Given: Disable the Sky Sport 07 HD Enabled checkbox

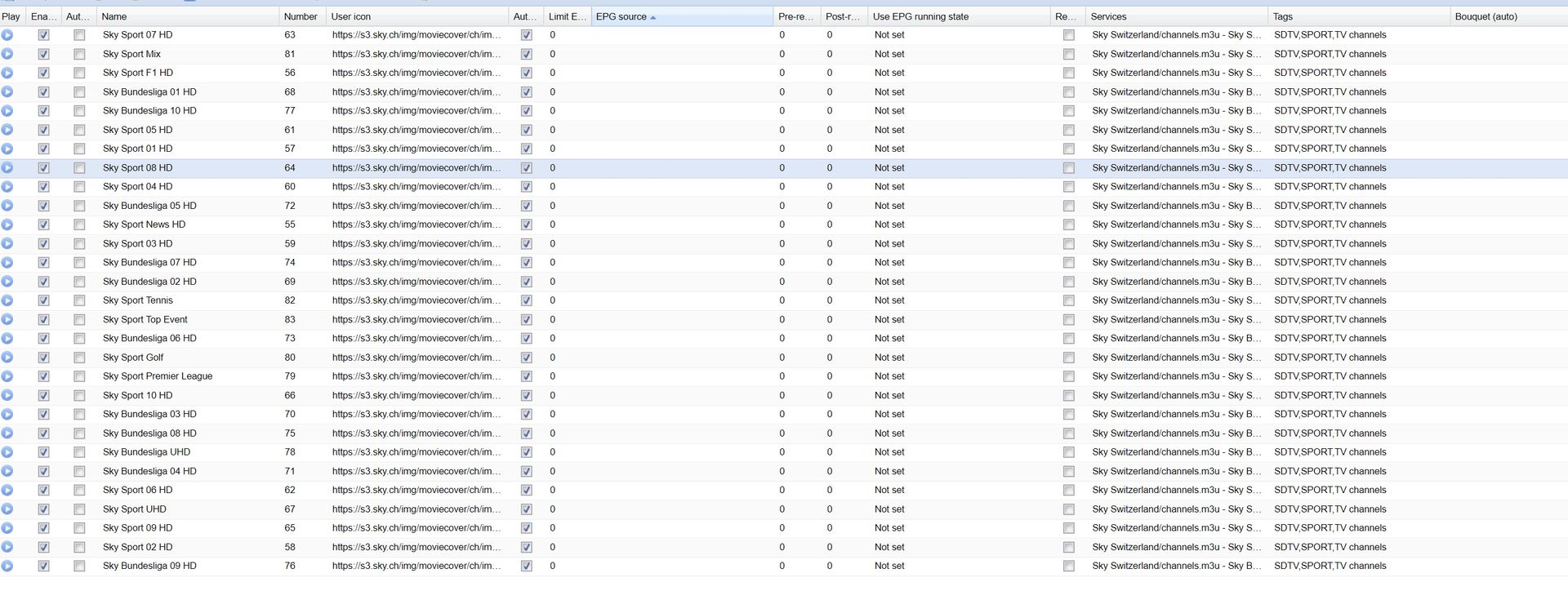Looking at the screenshot, I should point(44,35).
